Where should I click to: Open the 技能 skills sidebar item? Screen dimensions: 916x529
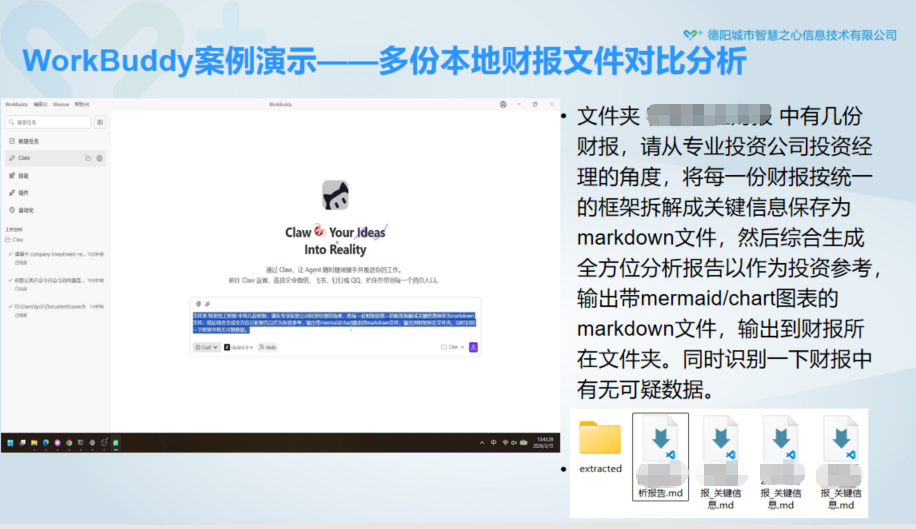[19, 176]
